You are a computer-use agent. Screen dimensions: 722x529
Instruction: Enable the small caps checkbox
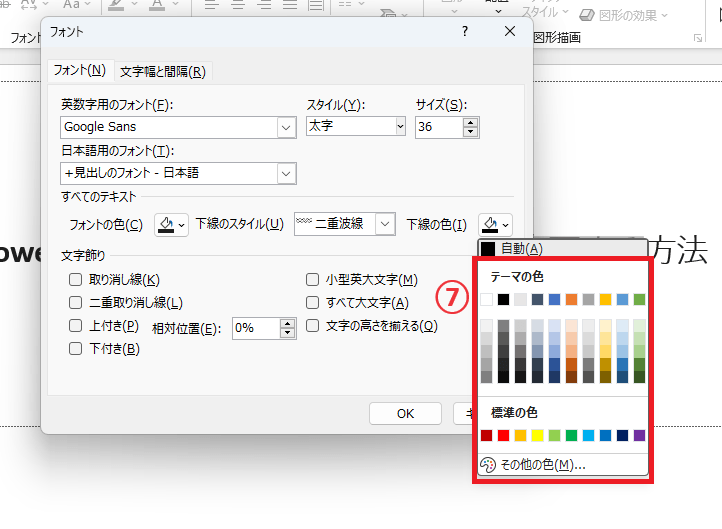(x=312, y=279)
